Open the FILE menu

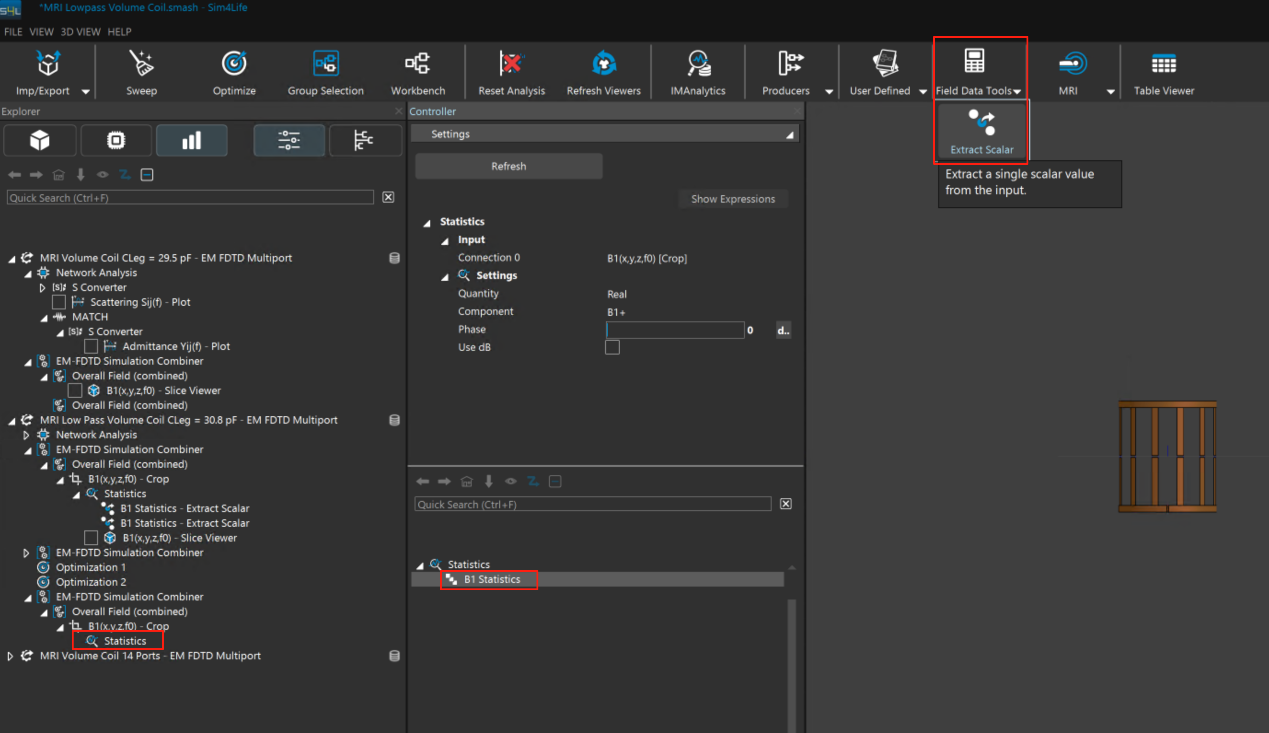click(13, 32)
